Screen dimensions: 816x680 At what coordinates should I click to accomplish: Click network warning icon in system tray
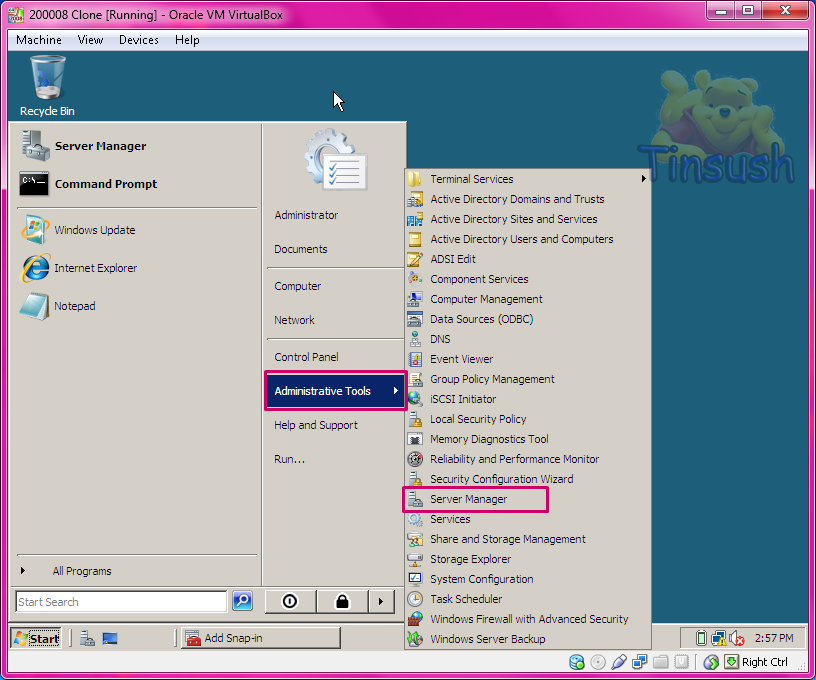coord(719,638)
